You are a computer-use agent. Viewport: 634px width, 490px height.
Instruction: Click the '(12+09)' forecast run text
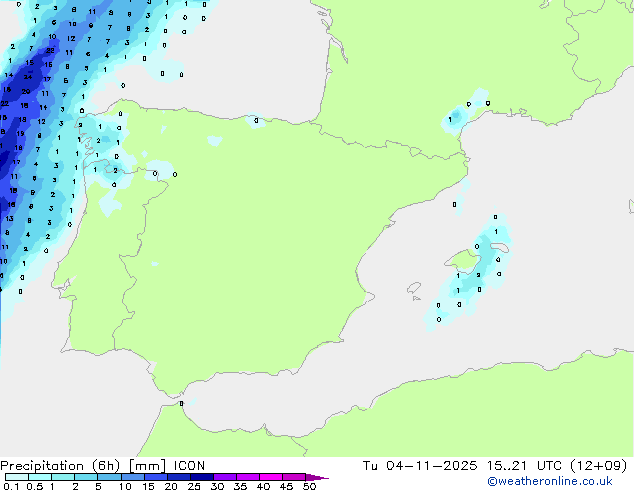pyautogui.click(x=598, y=466)
